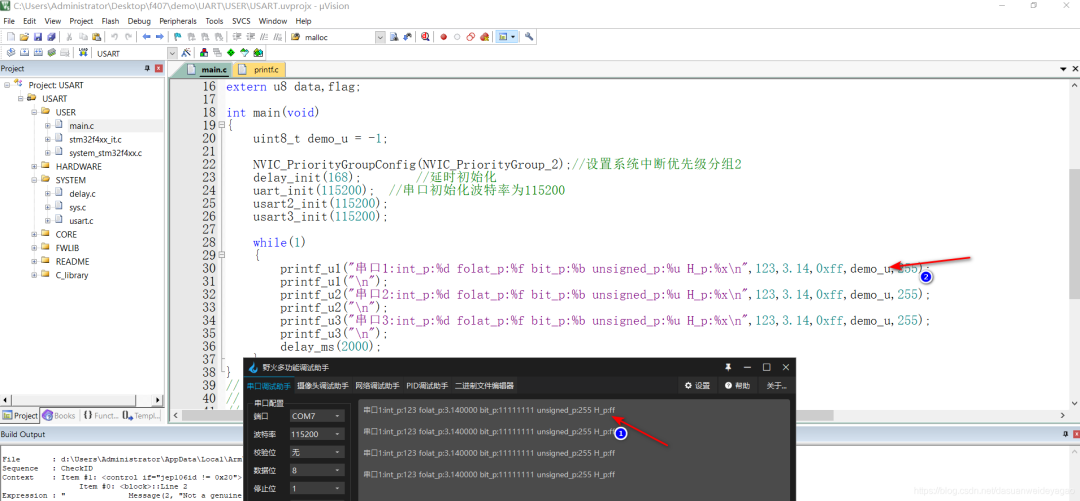The image size is (1080, 501).
Task: Save the current file via floppy icon
Action: 38,37
